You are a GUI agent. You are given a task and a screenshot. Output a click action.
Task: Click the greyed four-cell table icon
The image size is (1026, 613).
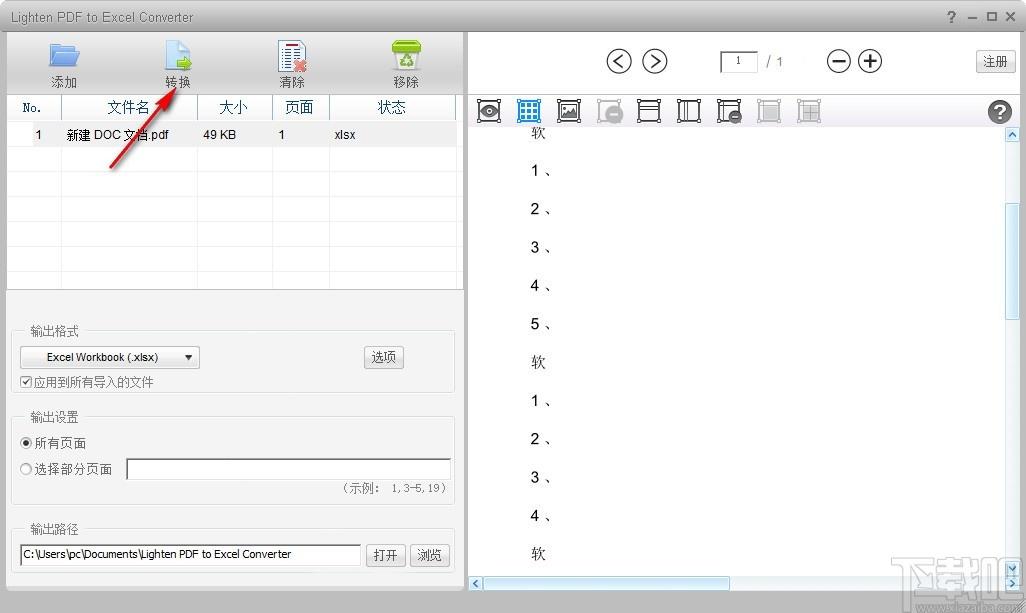809,111
